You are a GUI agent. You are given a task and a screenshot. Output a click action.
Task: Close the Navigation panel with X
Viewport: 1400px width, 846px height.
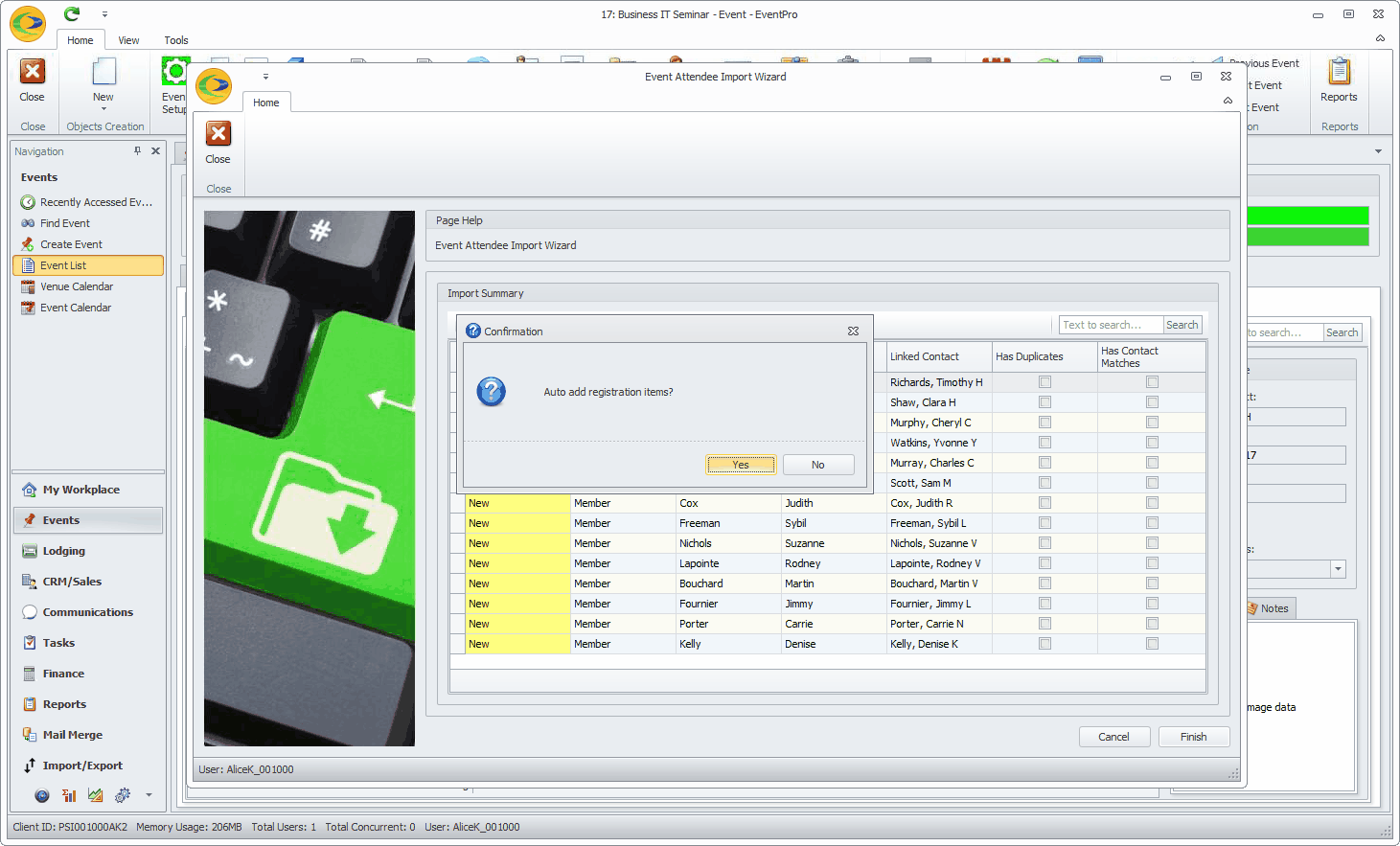pyautogui.click(x=155, y=151)
